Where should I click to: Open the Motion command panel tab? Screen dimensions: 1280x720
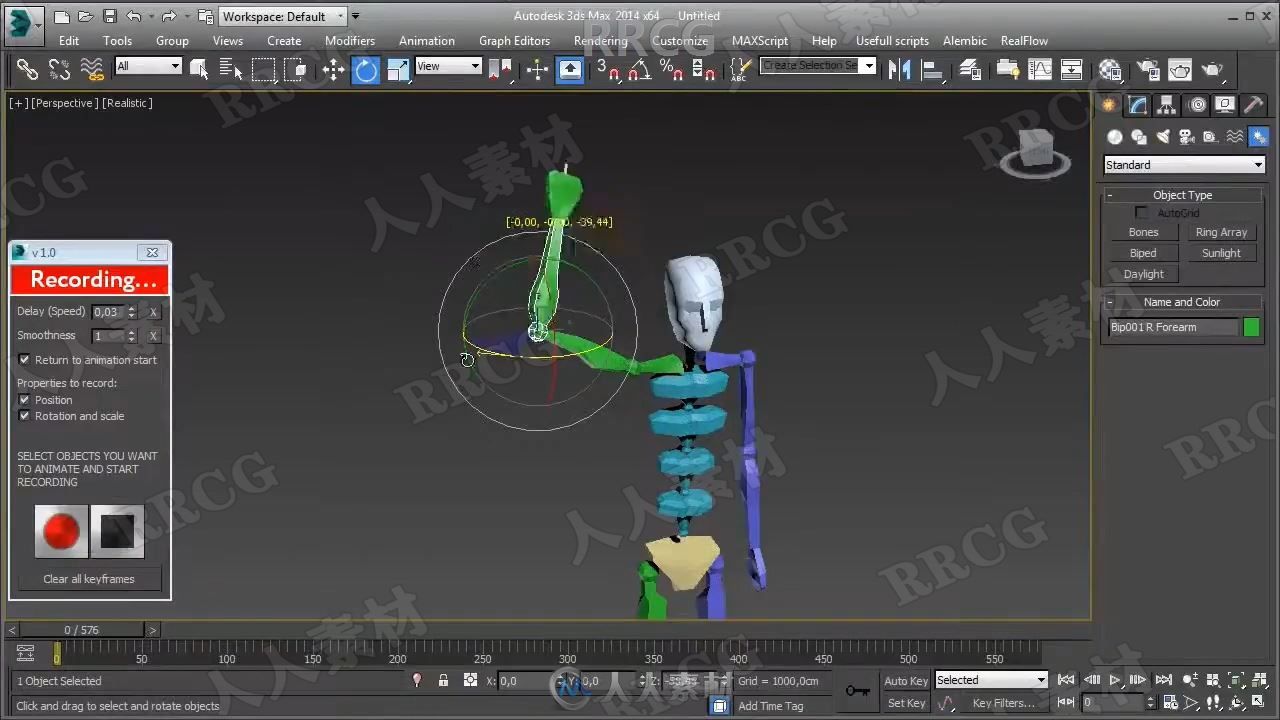[1196, 105]
